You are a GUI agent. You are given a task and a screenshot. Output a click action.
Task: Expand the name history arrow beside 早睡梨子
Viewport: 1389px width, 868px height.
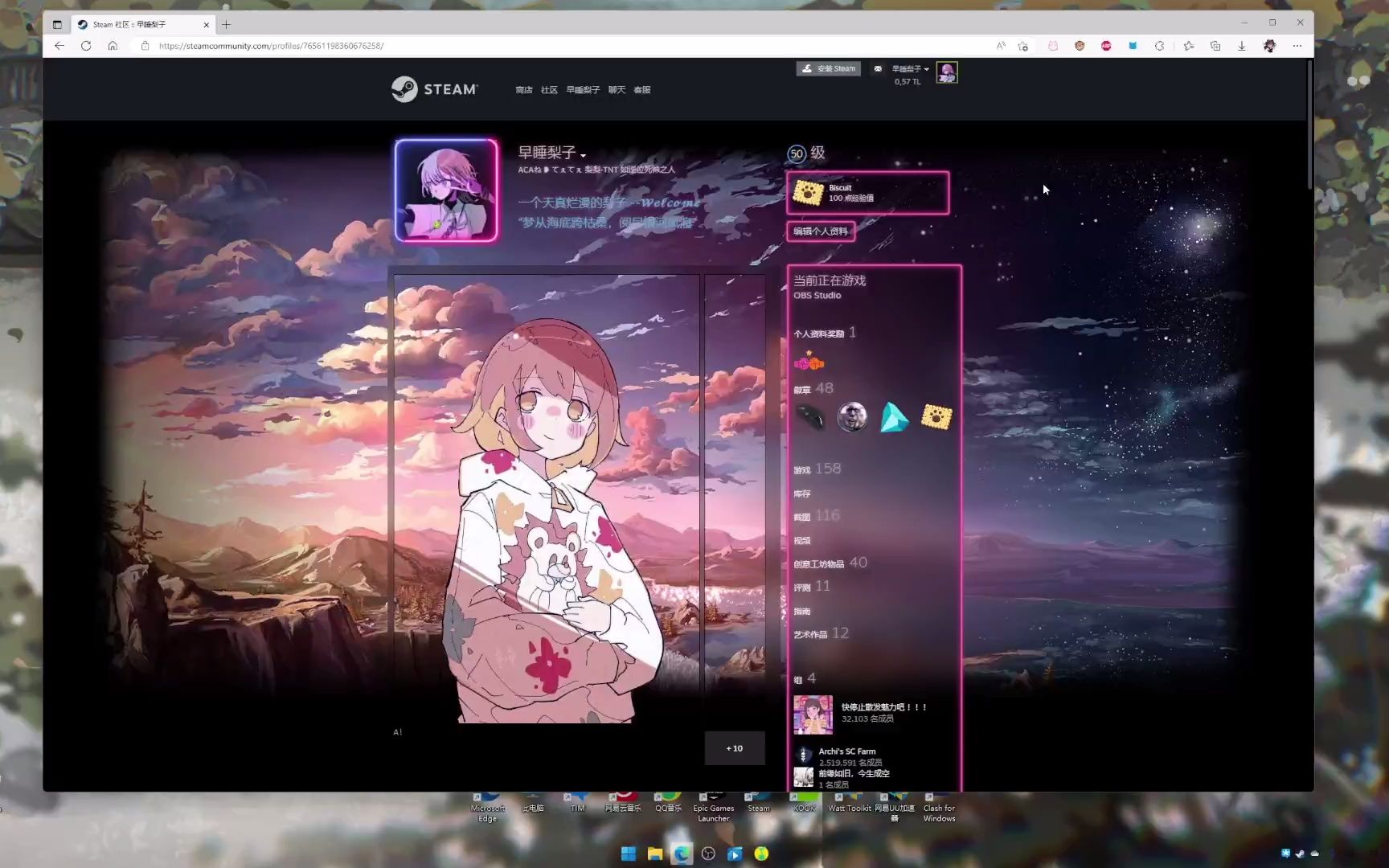584,155
